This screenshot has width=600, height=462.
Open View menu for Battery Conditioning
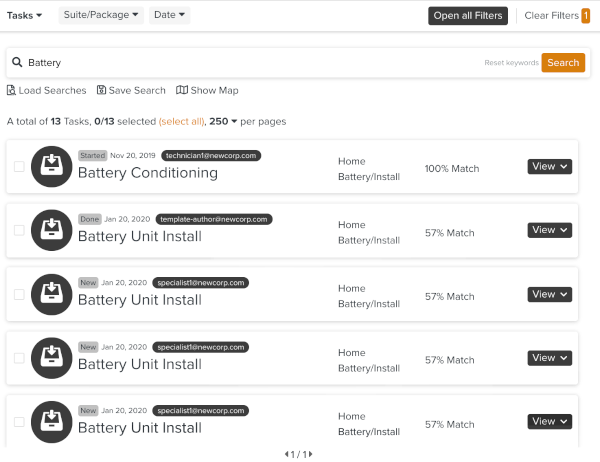tap(549, 166)
